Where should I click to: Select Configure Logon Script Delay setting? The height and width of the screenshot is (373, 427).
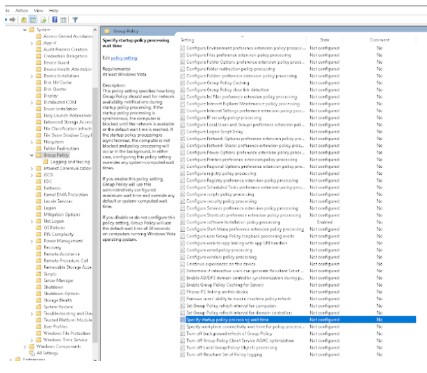pyautogui.click(x=215, y=132)
